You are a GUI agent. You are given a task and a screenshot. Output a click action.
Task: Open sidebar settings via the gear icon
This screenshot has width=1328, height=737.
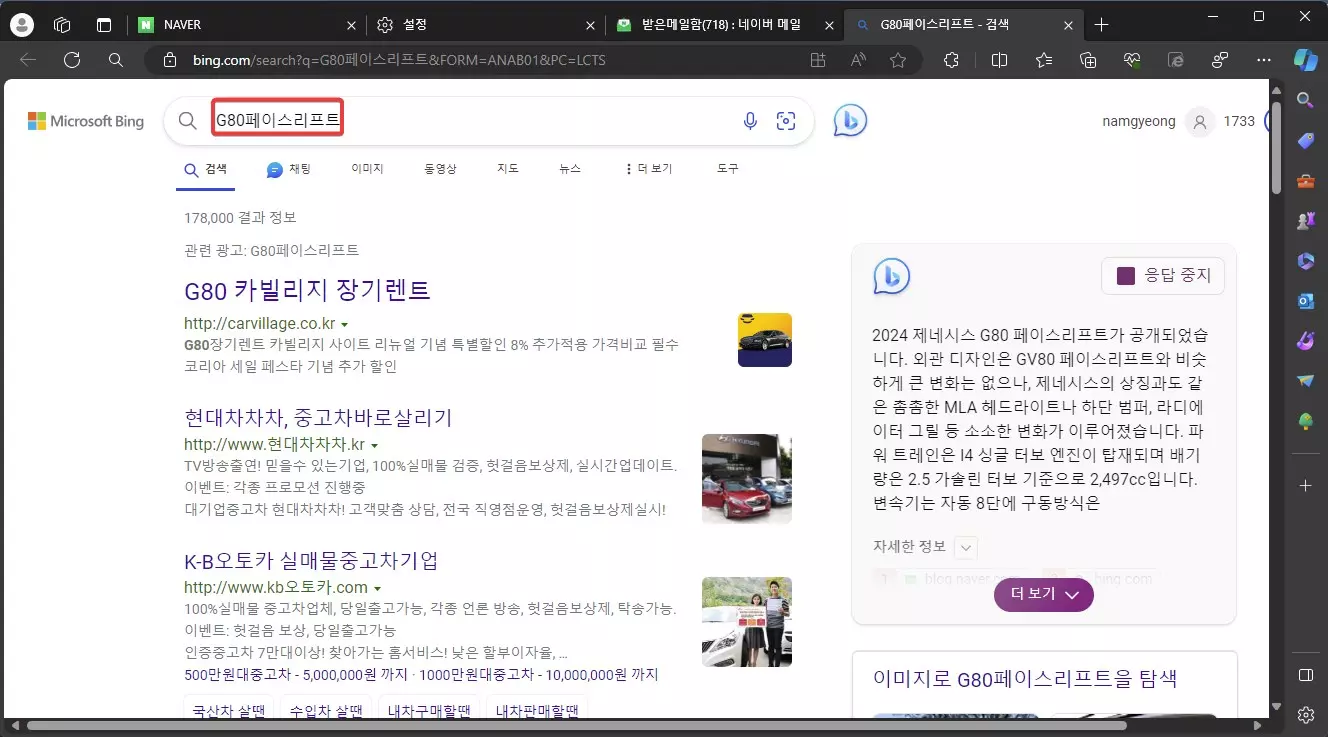[x=1306, y=714]
